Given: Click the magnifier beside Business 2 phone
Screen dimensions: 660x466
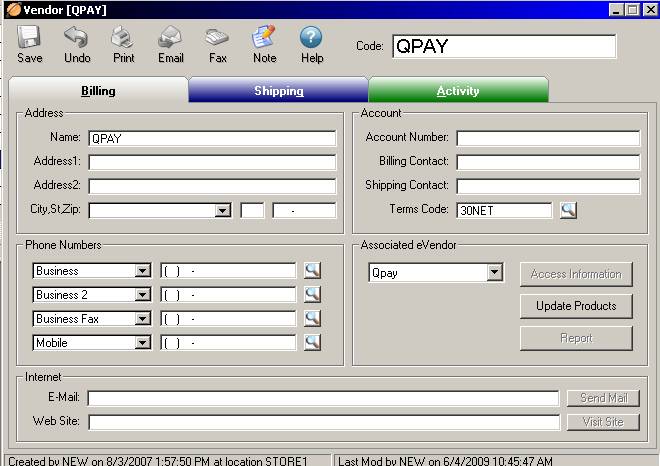Looking at the screenshot, I should click(312, 294).
